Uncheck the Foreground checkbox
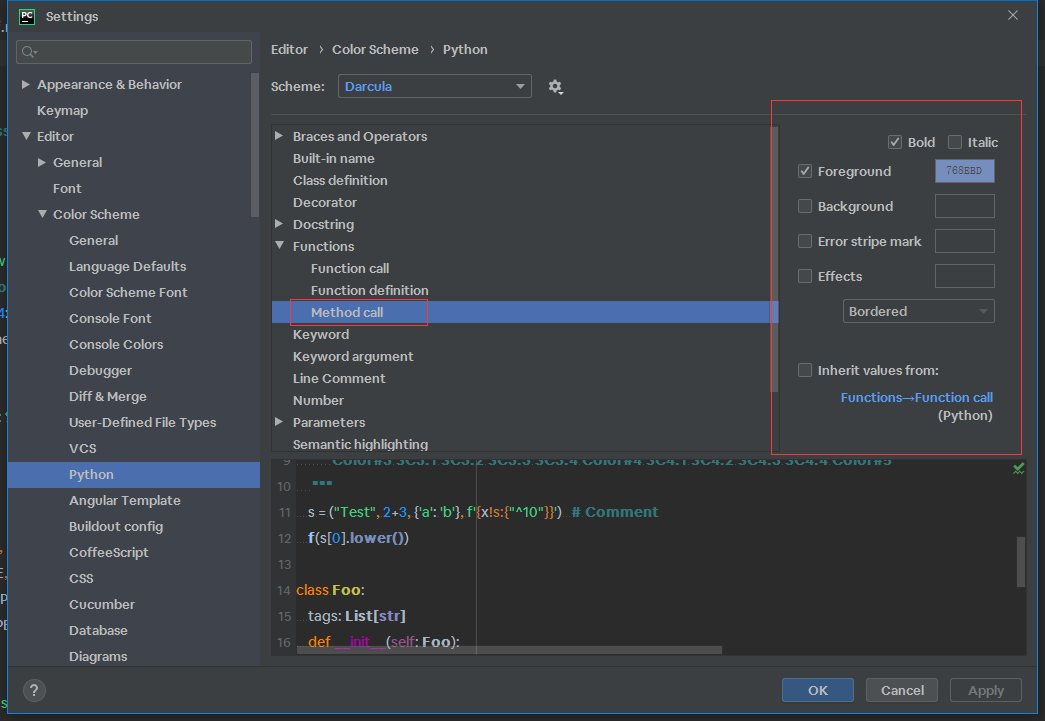1045x721 pixels. click(805, 171)
